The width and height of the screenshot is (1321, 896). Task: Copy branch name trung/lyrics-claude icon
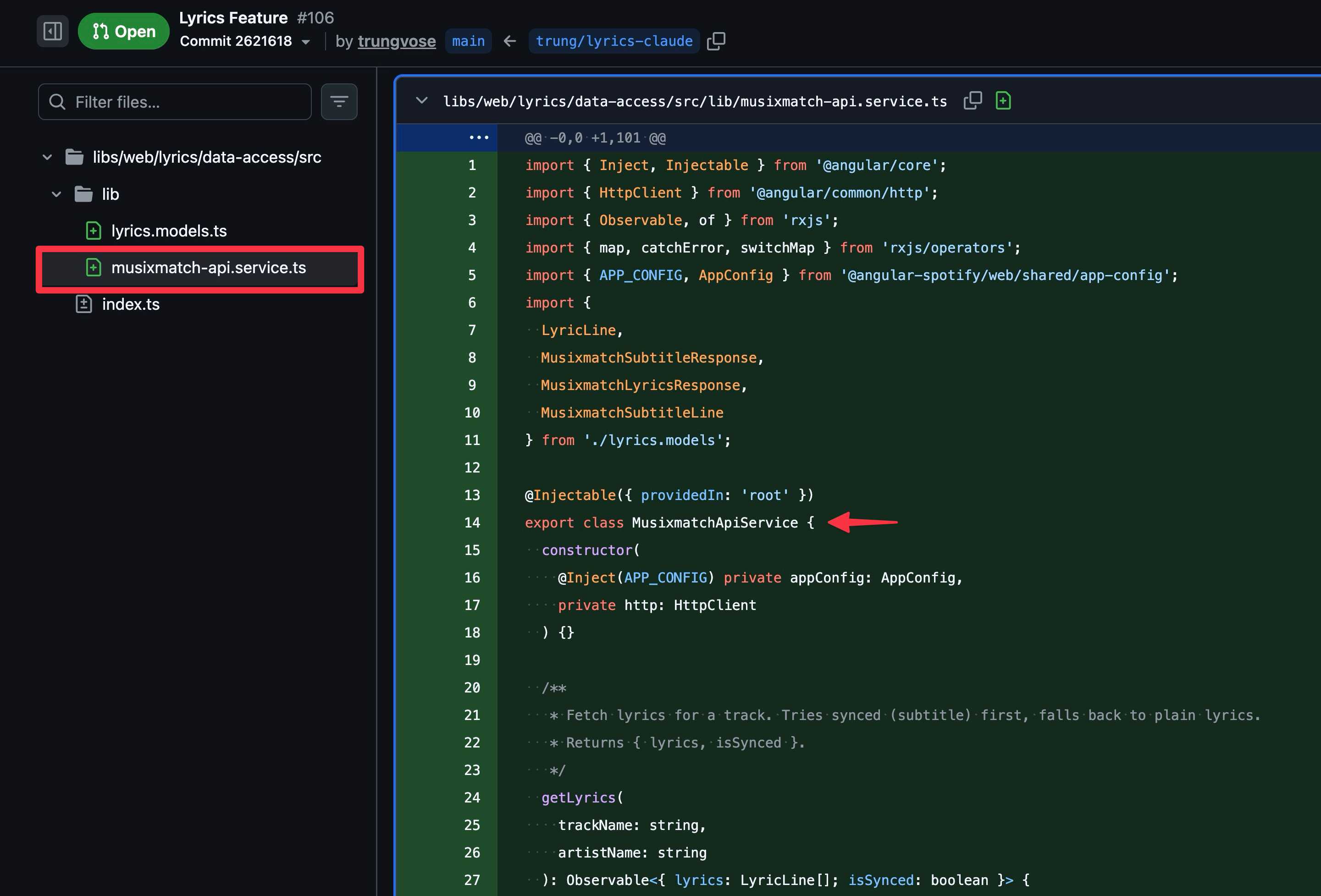[716, 41]
